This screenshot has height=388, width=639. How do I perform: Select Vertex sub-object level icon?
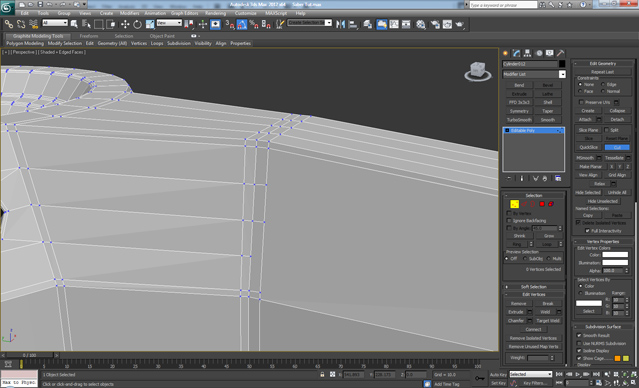(x=514, y=204)
